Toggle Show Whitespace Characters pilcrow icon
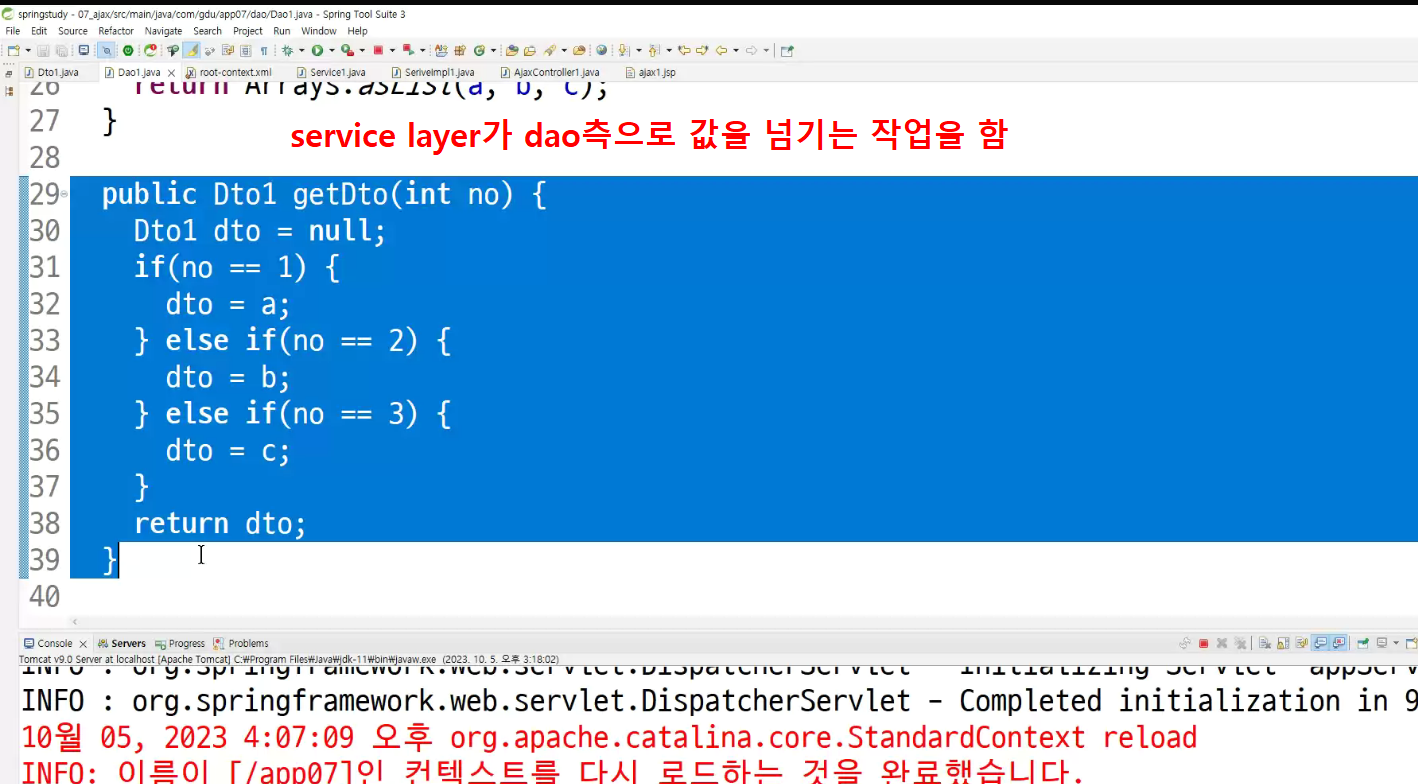 (263, 50)
